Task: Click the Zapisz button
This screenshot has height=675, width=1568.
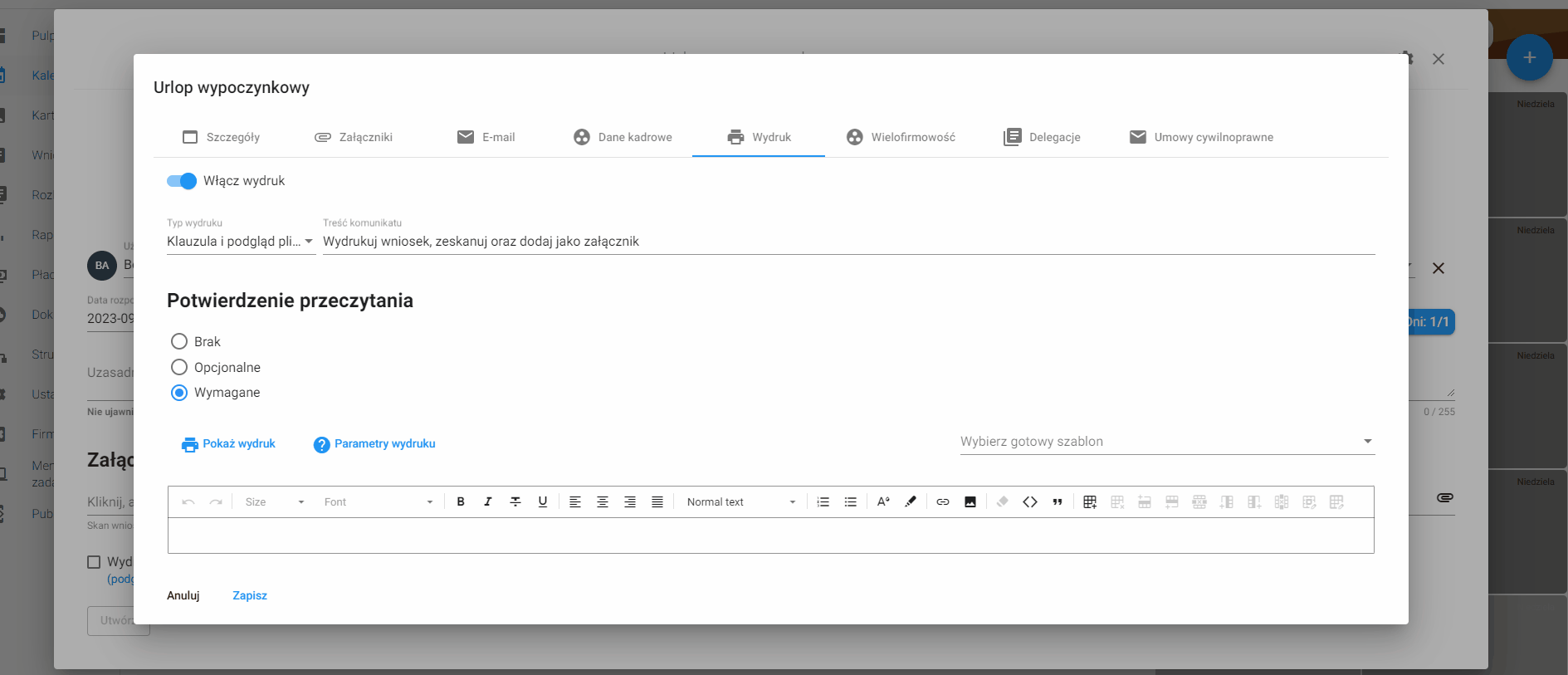Action: coord(250,595)
